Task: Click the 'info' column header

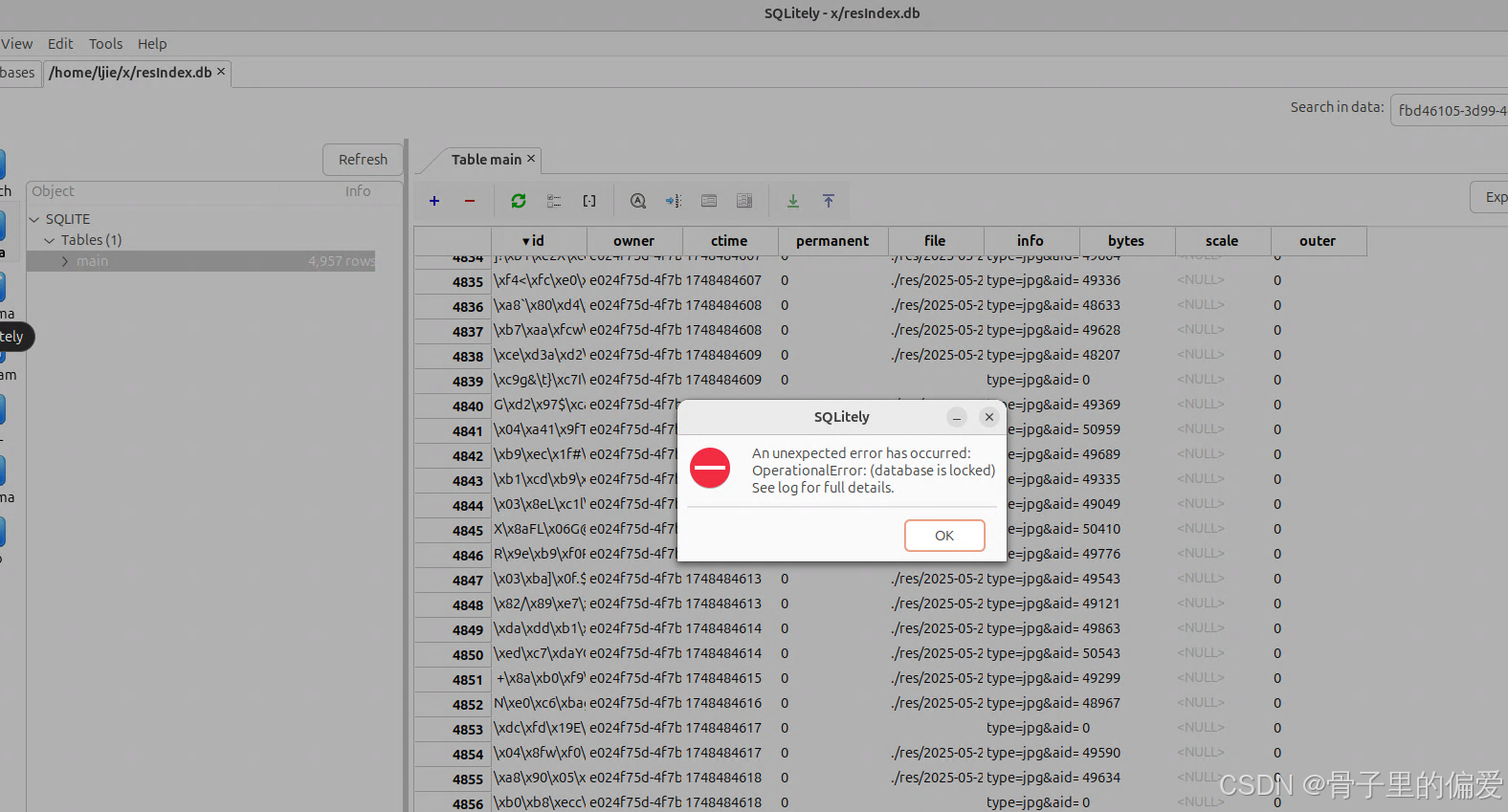Action: [1031, 241]
